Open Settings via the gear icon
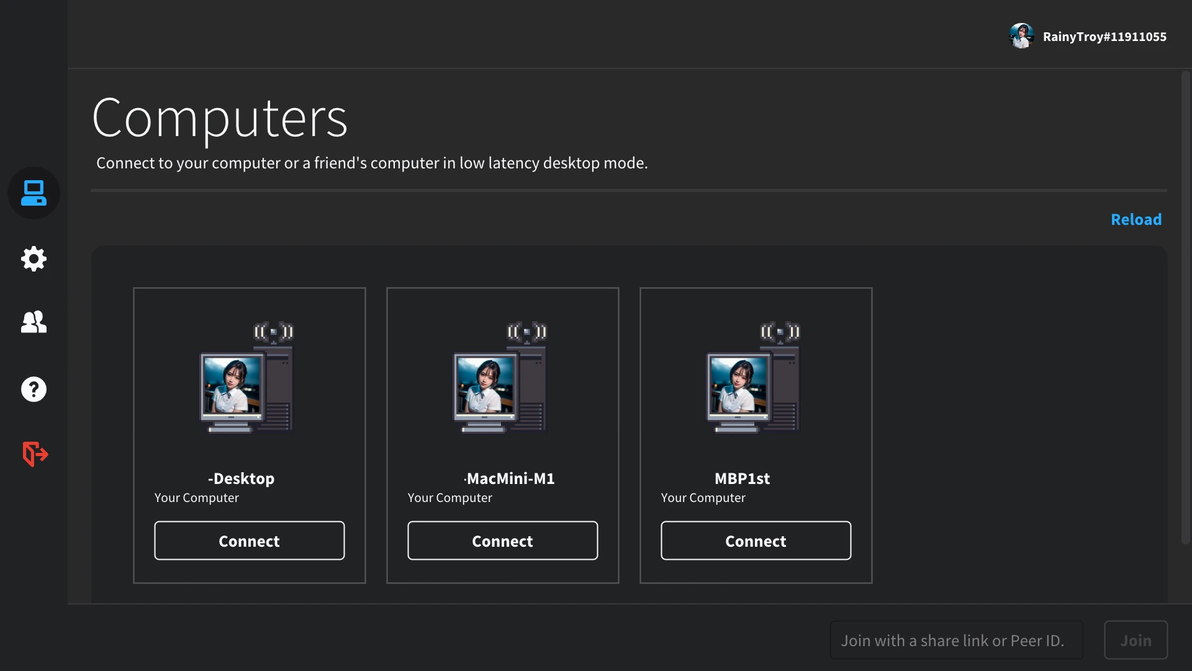1192x671 pixels. (x=34, y=259)
